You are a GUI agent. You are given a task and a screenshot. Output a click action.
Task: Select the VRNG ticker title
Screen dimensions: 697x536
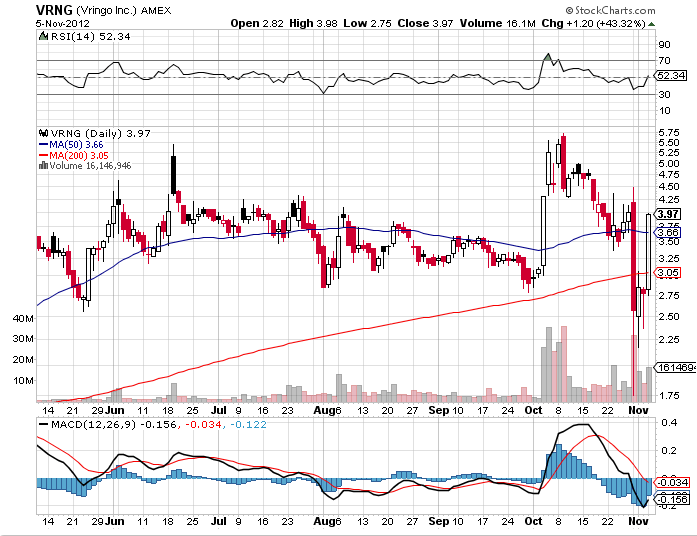[x=54, y=10]
